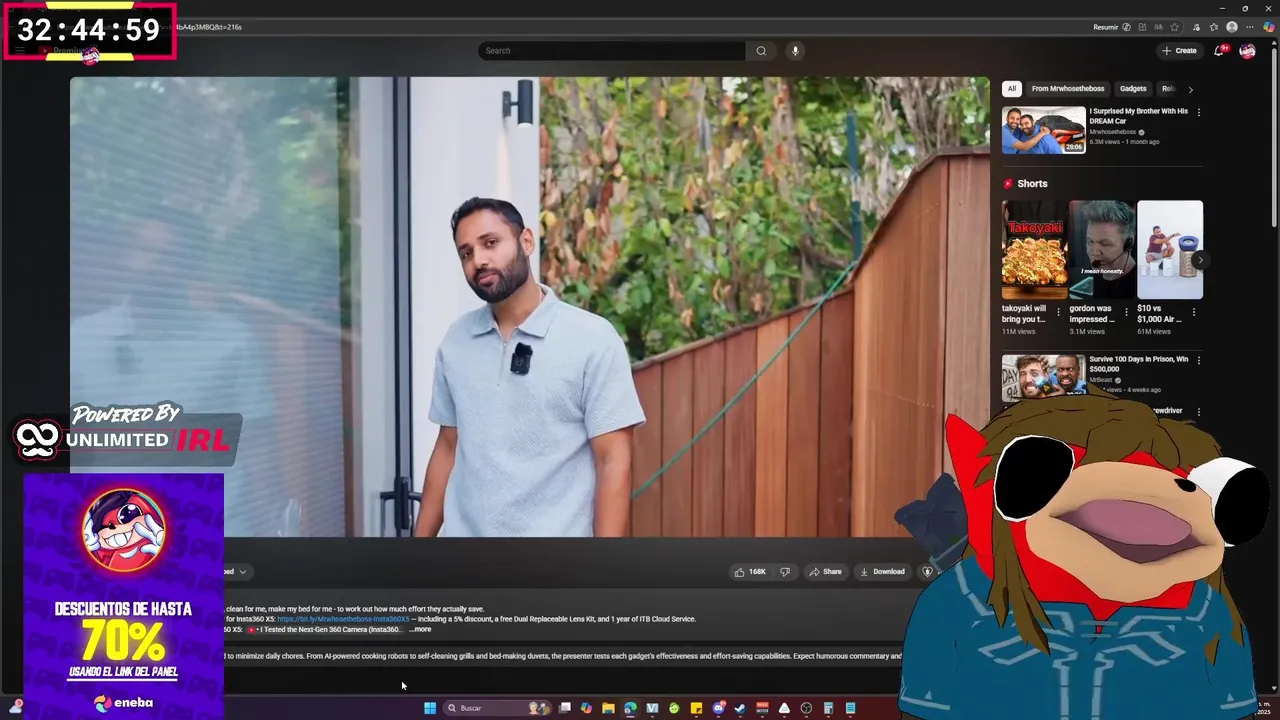The width and height of the screenshot is (1280, 720).
Task: Like the video with thumbs-up 168K
Action: [751, 572]
